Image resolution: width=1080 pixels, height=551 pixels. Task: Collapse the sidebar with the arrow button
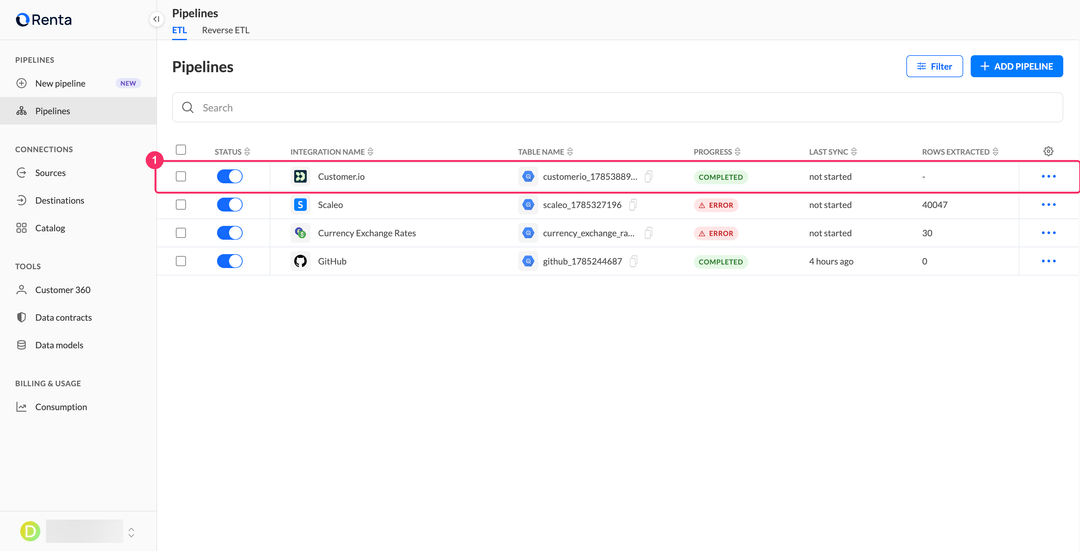click(x=156, y=19)
